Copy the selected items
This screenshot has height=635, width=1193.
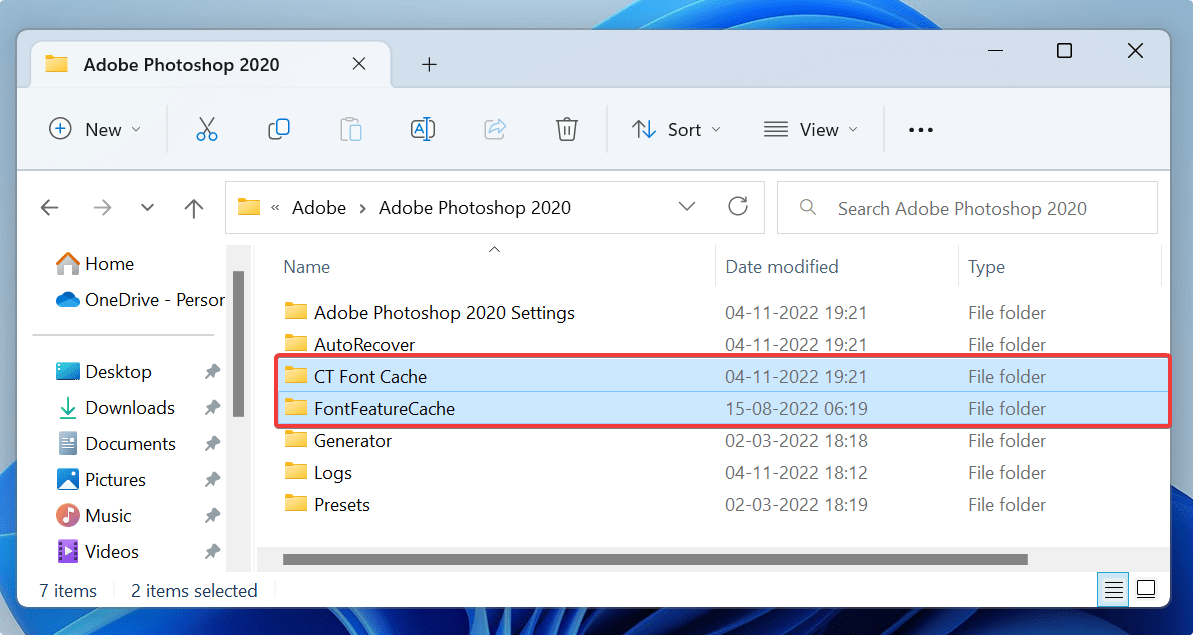point(279,129)
